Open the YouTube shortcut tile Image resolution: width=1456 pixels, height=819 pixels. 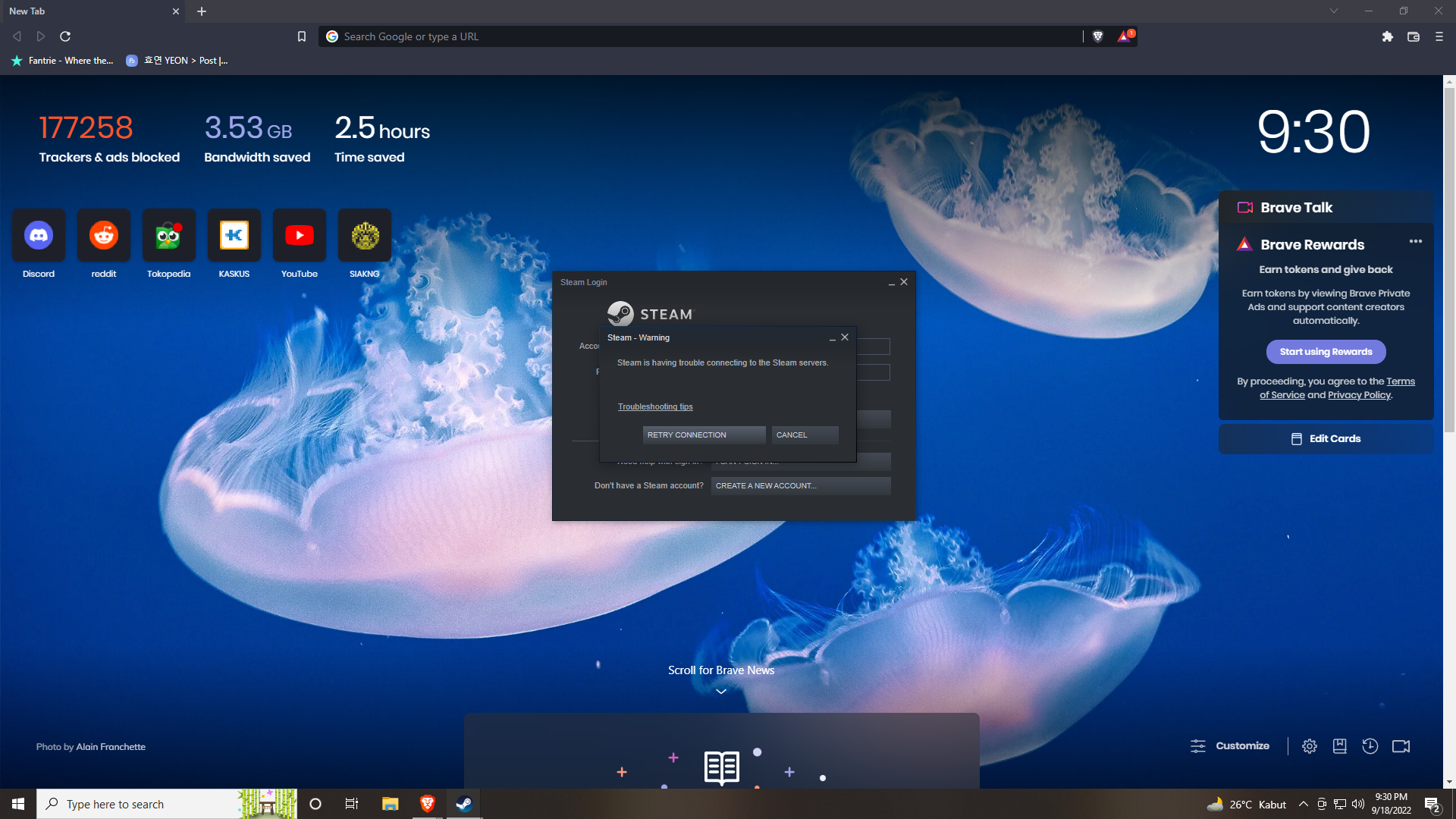300,236
